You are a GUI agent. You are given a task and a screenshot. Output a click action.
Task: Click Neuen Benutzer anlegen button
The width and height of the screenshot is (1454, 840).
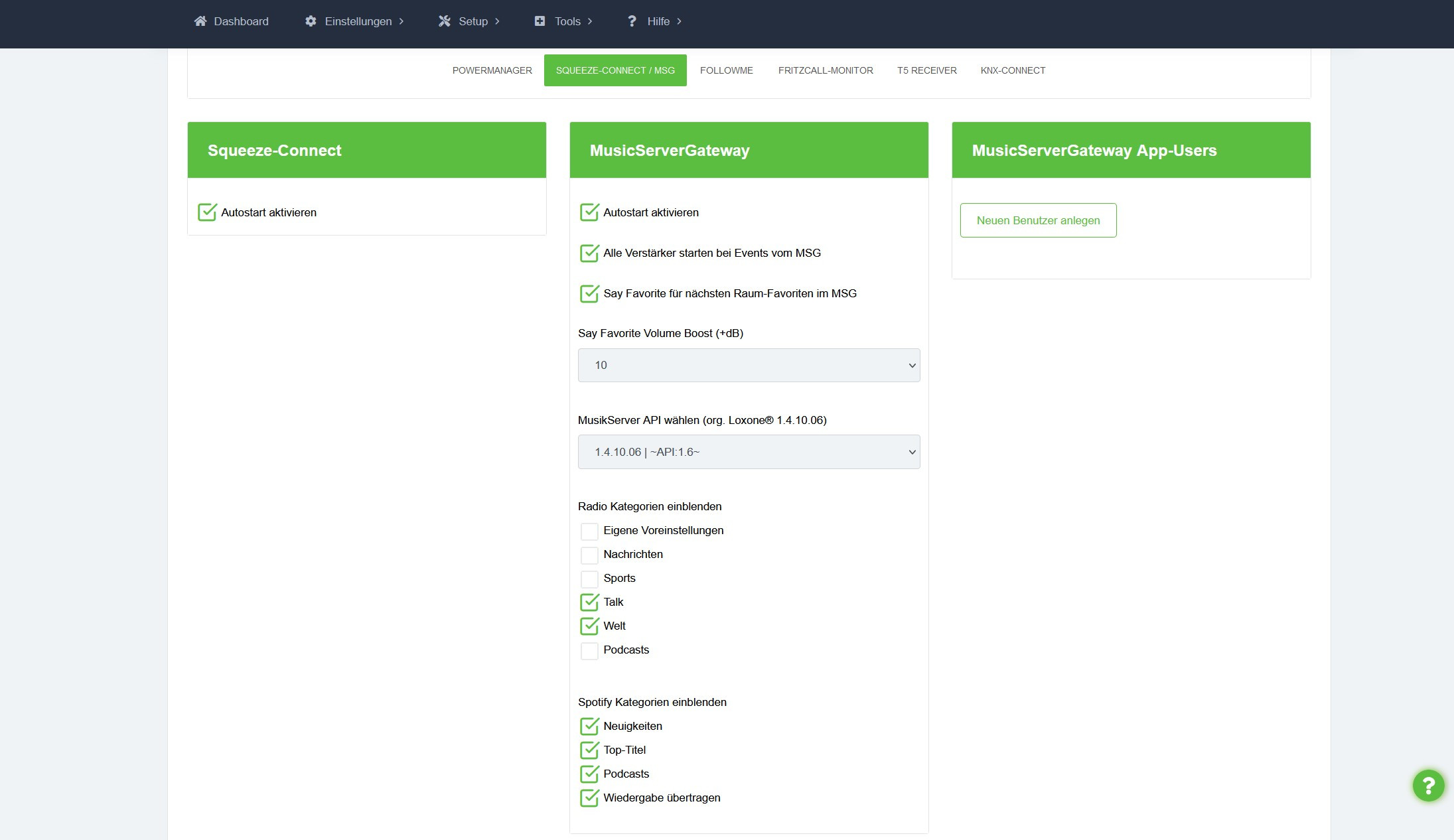pos(1038,220)
